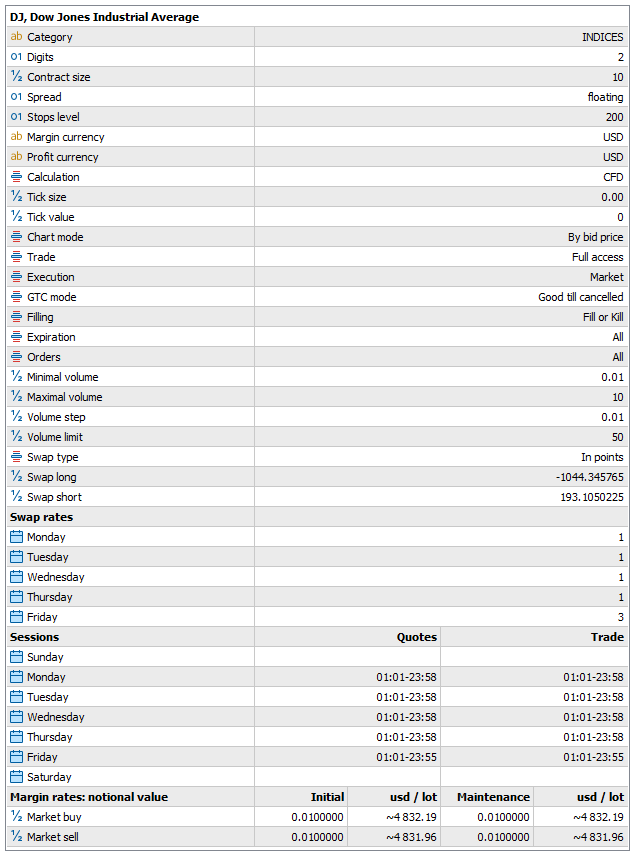Select the calendar icon beside Monday swap rate
Screen dimensions: 633x854
point(16,537)
